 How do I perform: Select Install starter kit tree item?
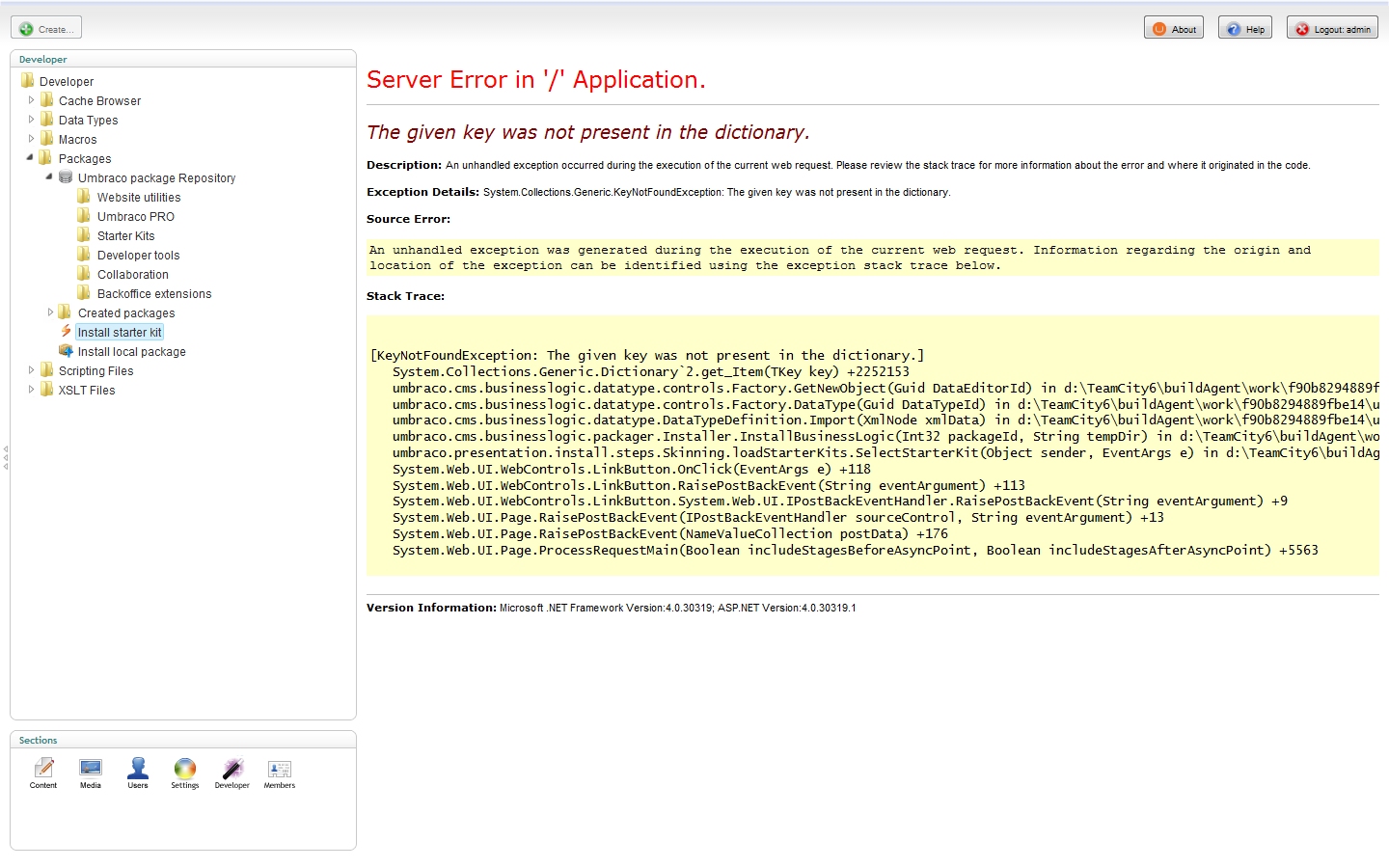click(x=120, y=333)
